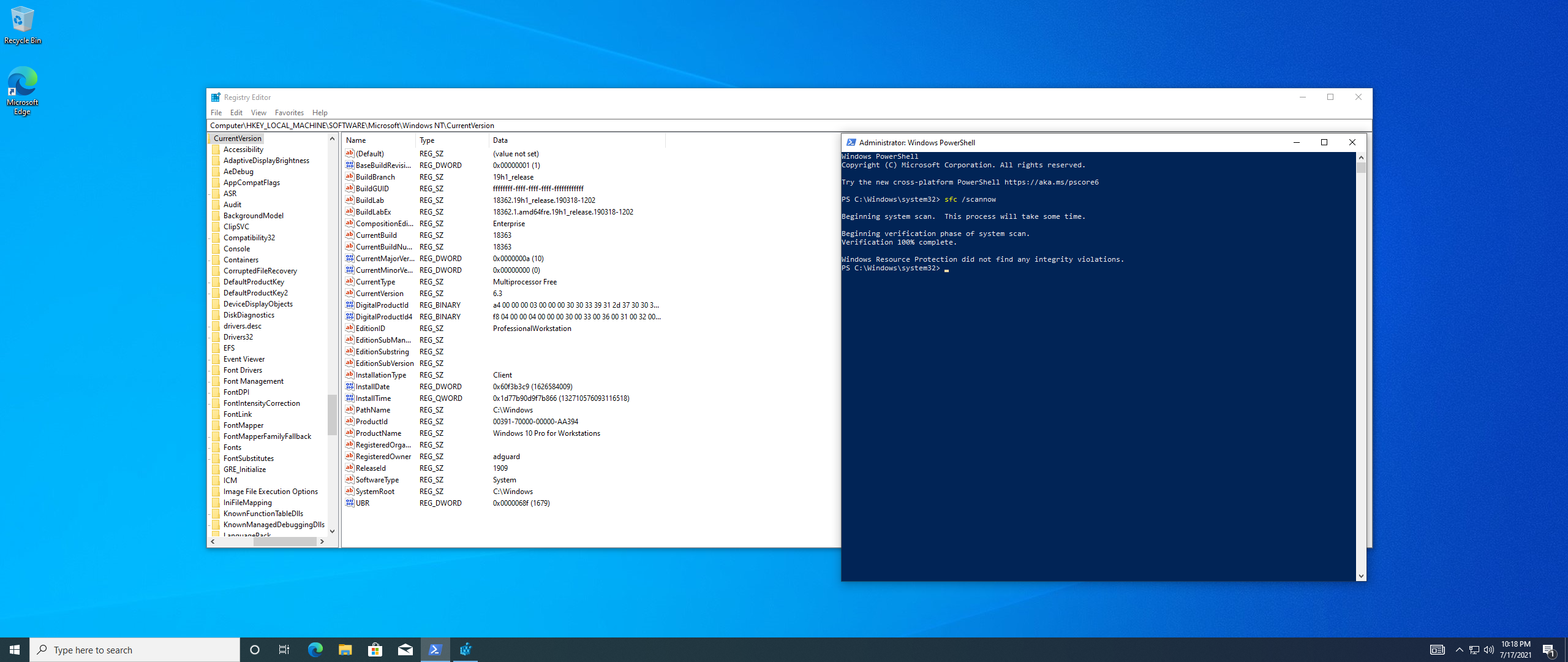
Task: Select the CurrentBuild value row
Action: [x=503, y=235]
